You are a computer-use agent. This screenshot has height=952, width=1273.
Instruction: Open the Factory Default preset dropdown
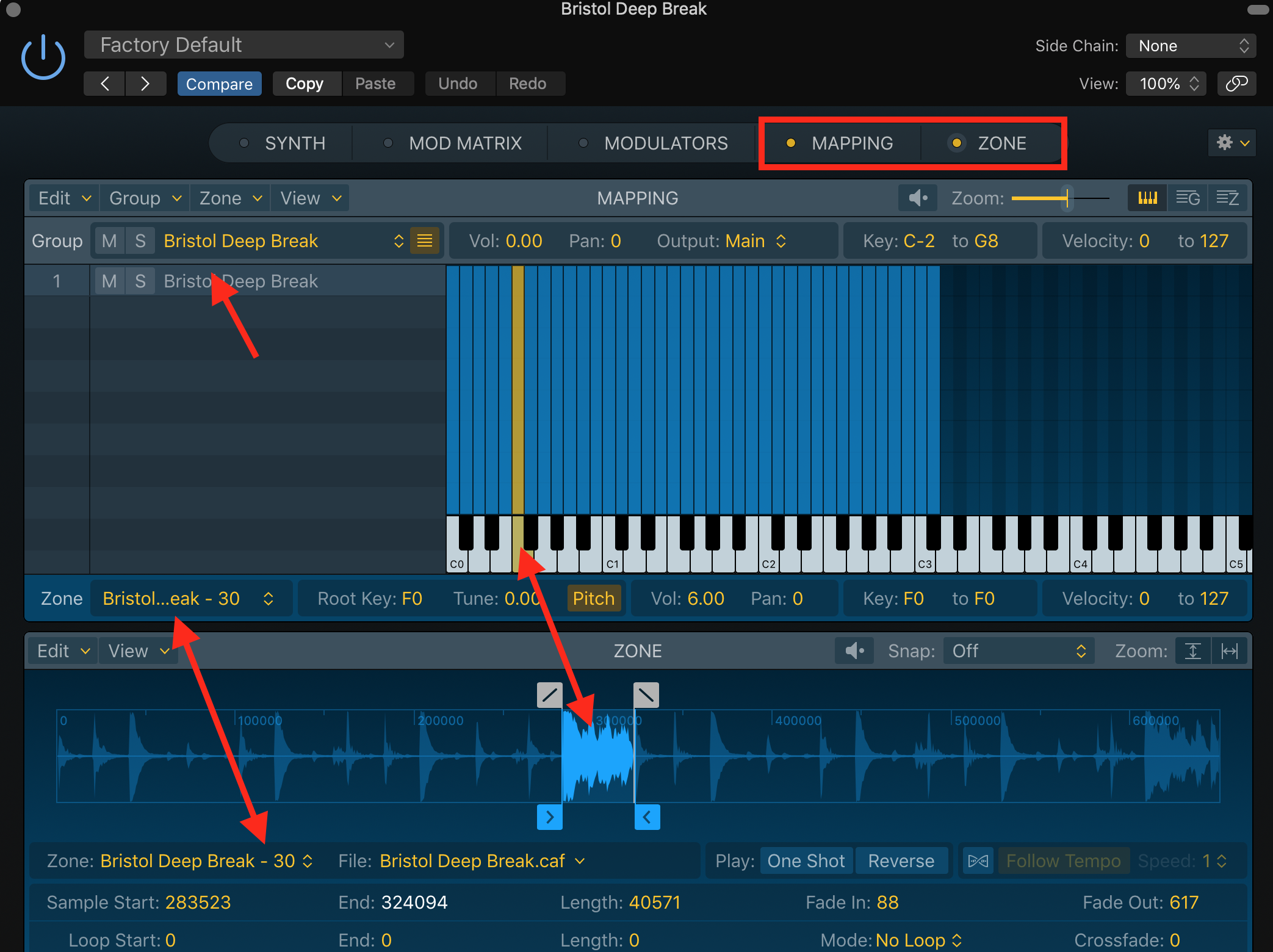(x=244, y=45)
